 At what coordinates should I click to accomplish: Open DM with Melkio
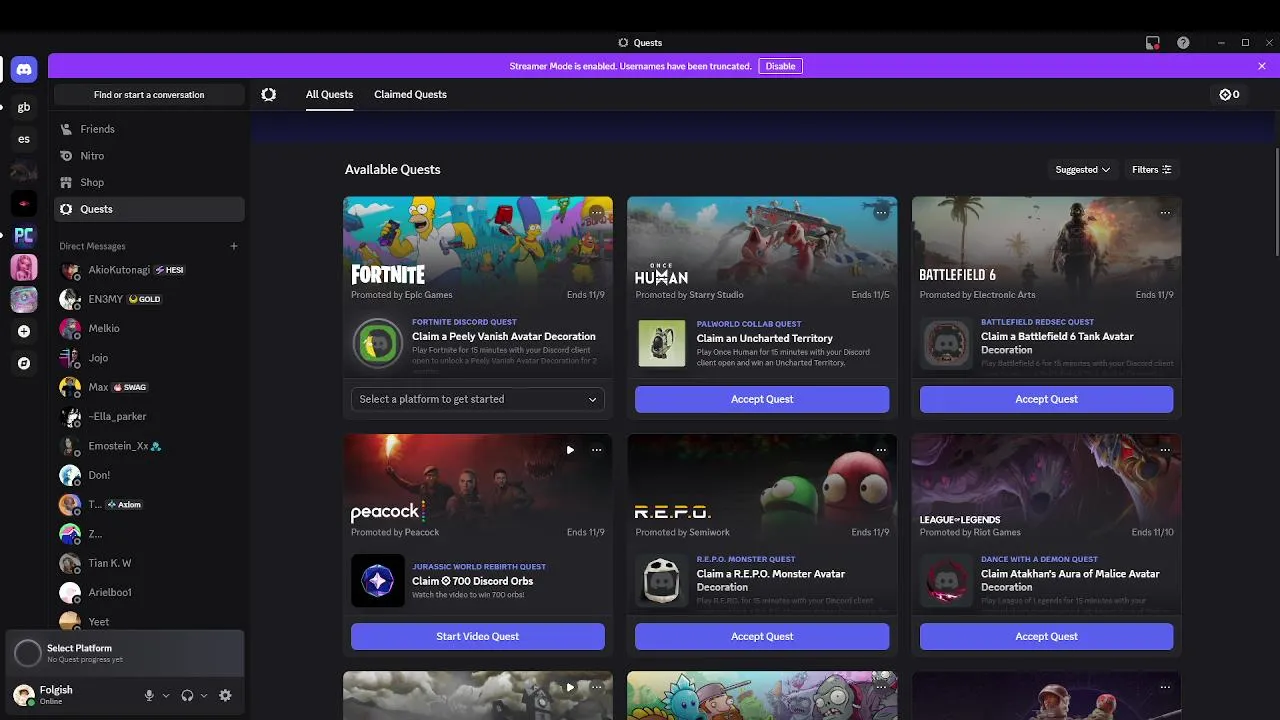149,328
